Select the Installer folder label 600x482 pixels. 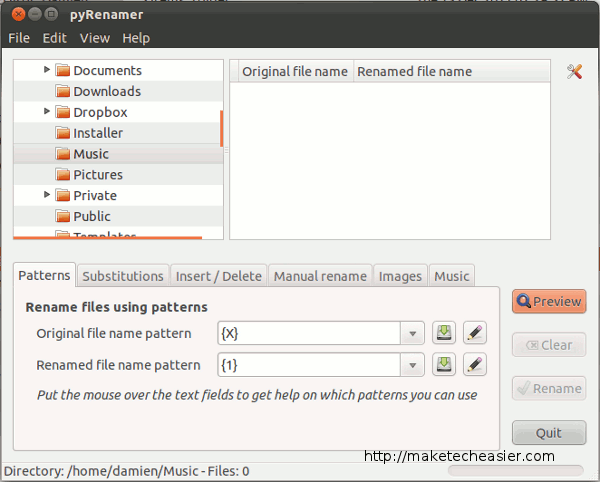click(x=98, y=133)
